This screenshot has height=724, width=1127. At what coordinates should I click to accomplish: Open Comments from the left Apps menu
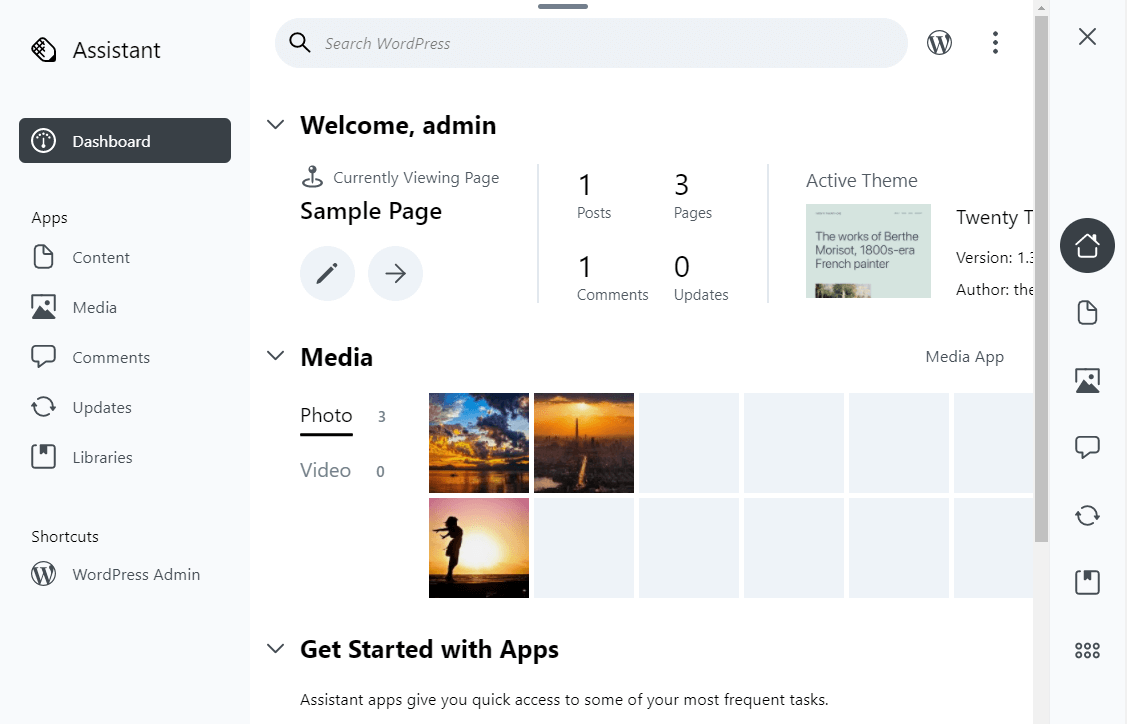(110, 357)
